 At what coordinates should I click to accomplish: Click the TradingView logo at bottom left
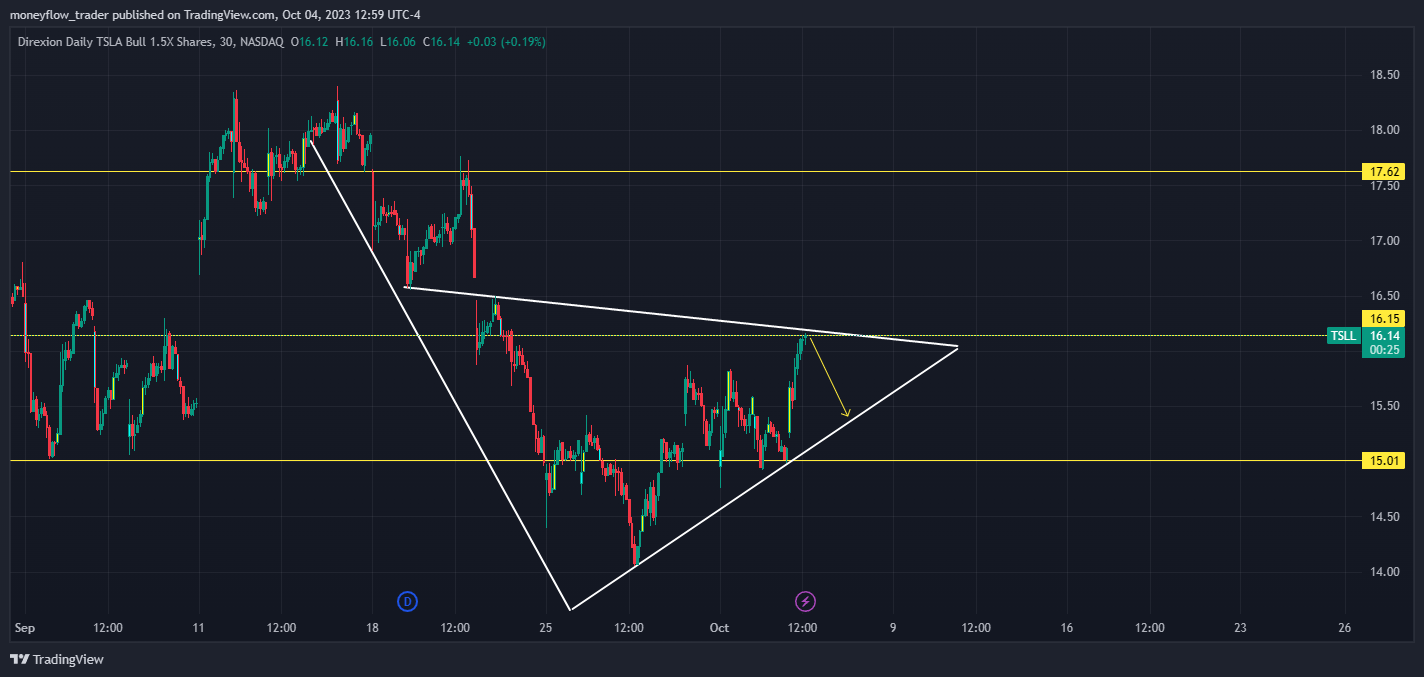coord(57,659)
